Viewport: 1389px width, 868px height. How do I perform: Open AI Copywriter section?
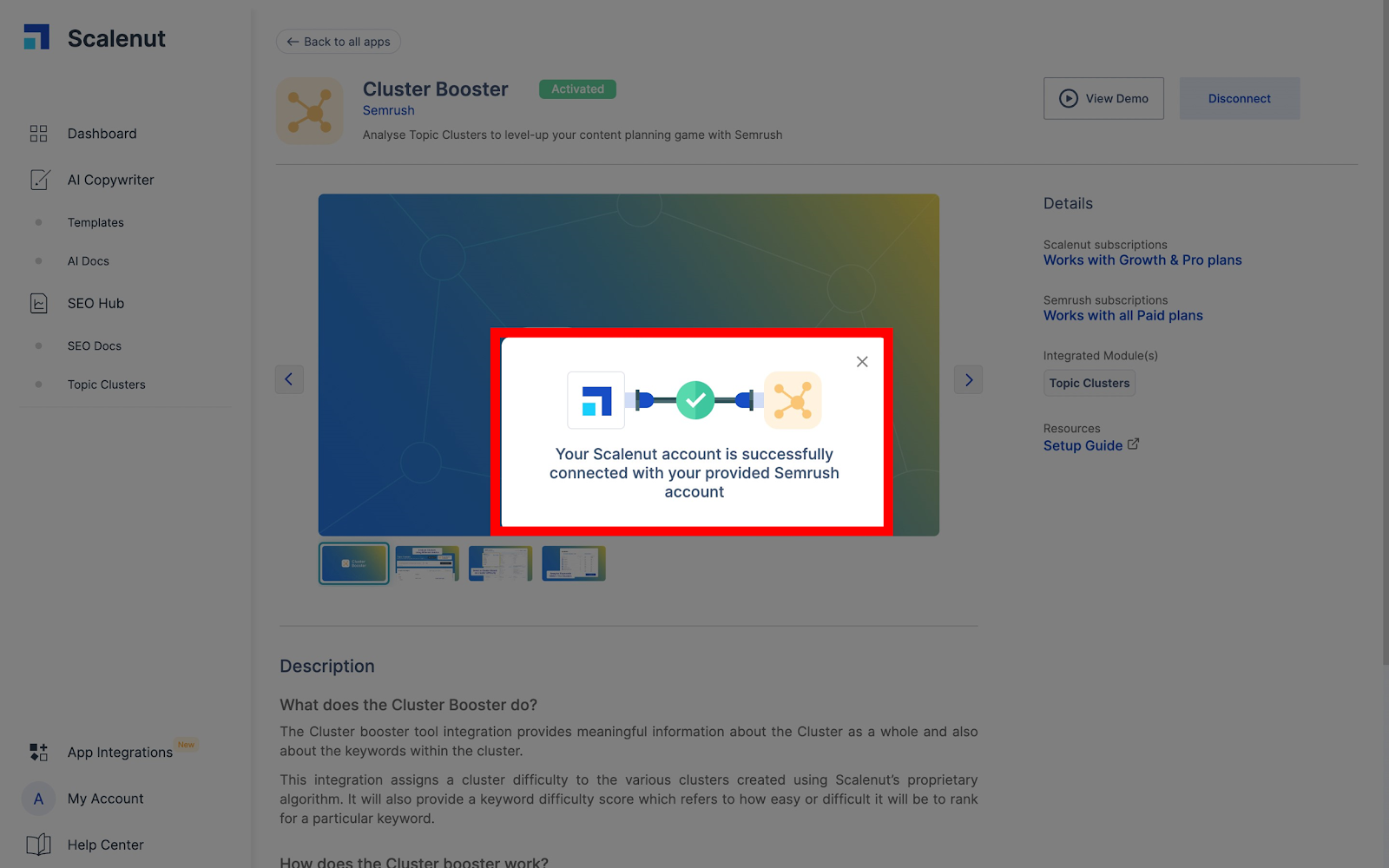click(x=110, y=180)
